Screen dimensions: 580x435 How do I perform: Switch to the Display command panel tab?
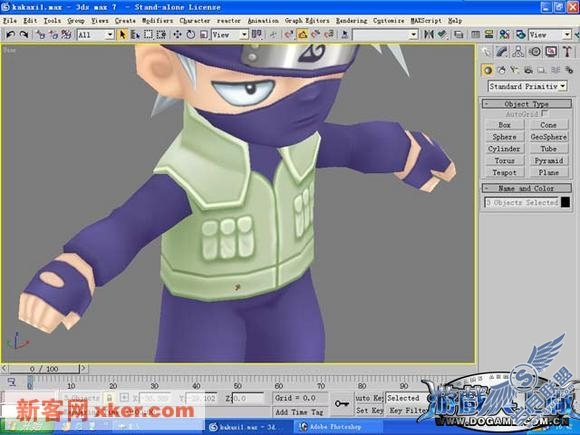click(x=551, y=51)
